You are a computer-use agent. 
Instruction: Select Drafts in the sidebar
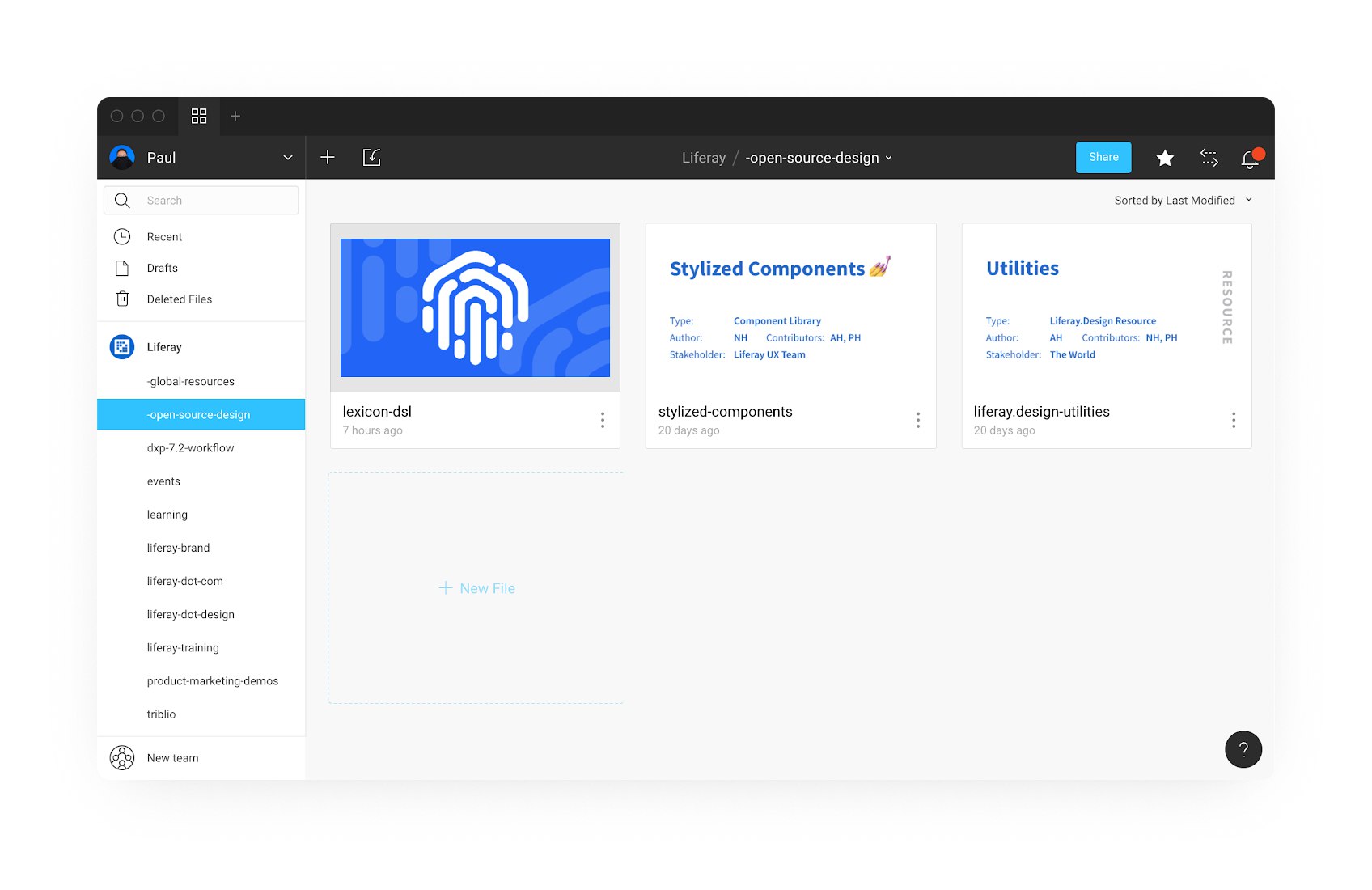click(201, 268)
